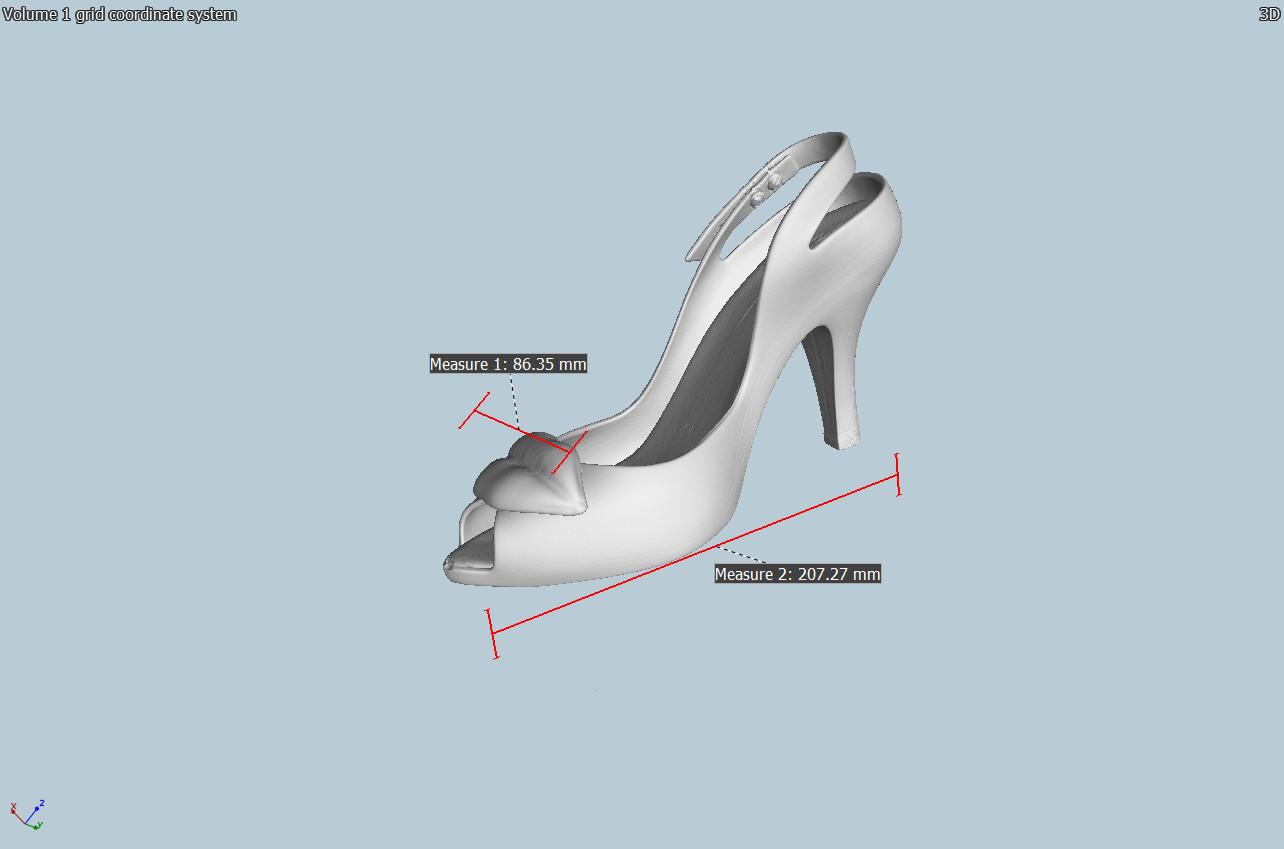The image size is (1284, 849).
Task: Pick the upper-left end handle of Measure 1
Action: [x=474, y=411]
